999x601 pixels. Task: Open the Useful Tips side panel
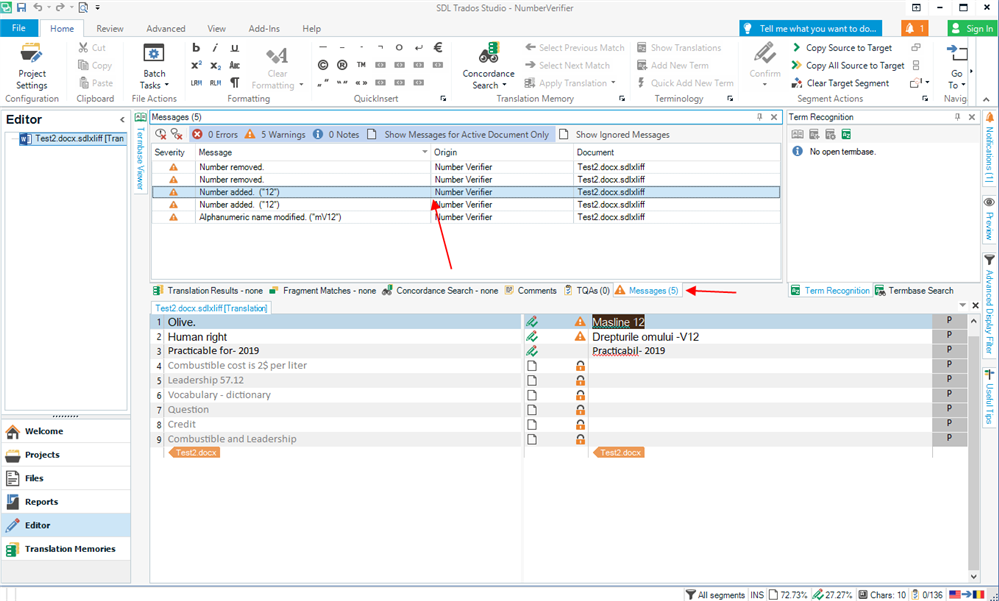pyautogui.click(x=989, y=396)
